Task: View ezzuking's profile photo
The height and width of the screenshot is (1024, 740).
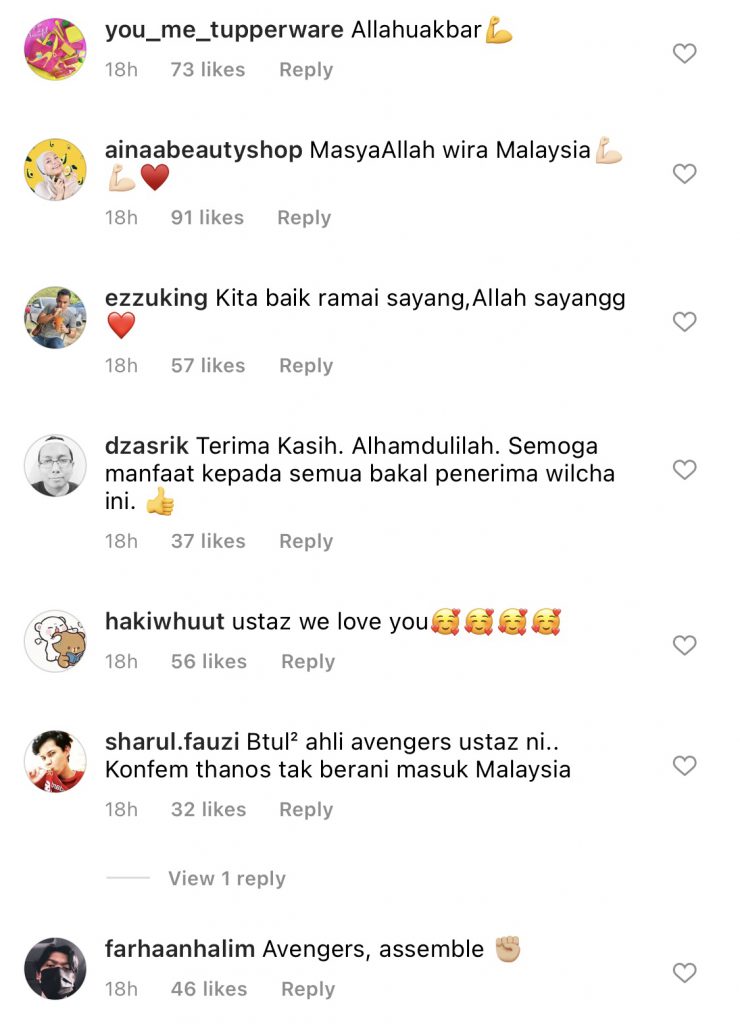Action: click(56, 317)
